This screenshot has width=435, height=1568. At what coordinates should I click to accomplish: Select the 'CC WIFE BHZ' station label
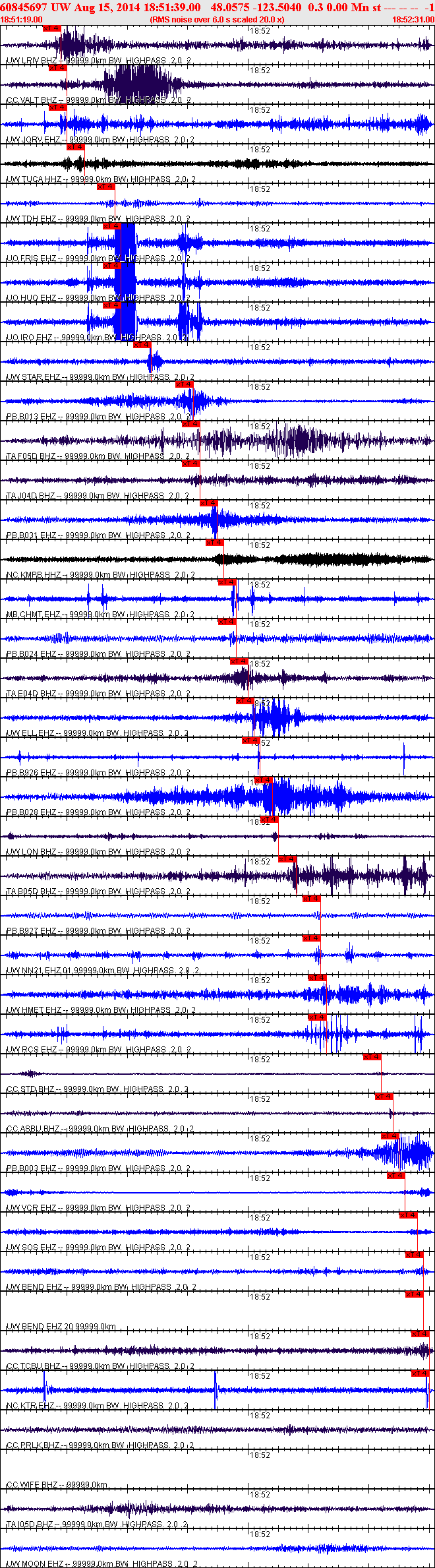(x=32, y=1485)
